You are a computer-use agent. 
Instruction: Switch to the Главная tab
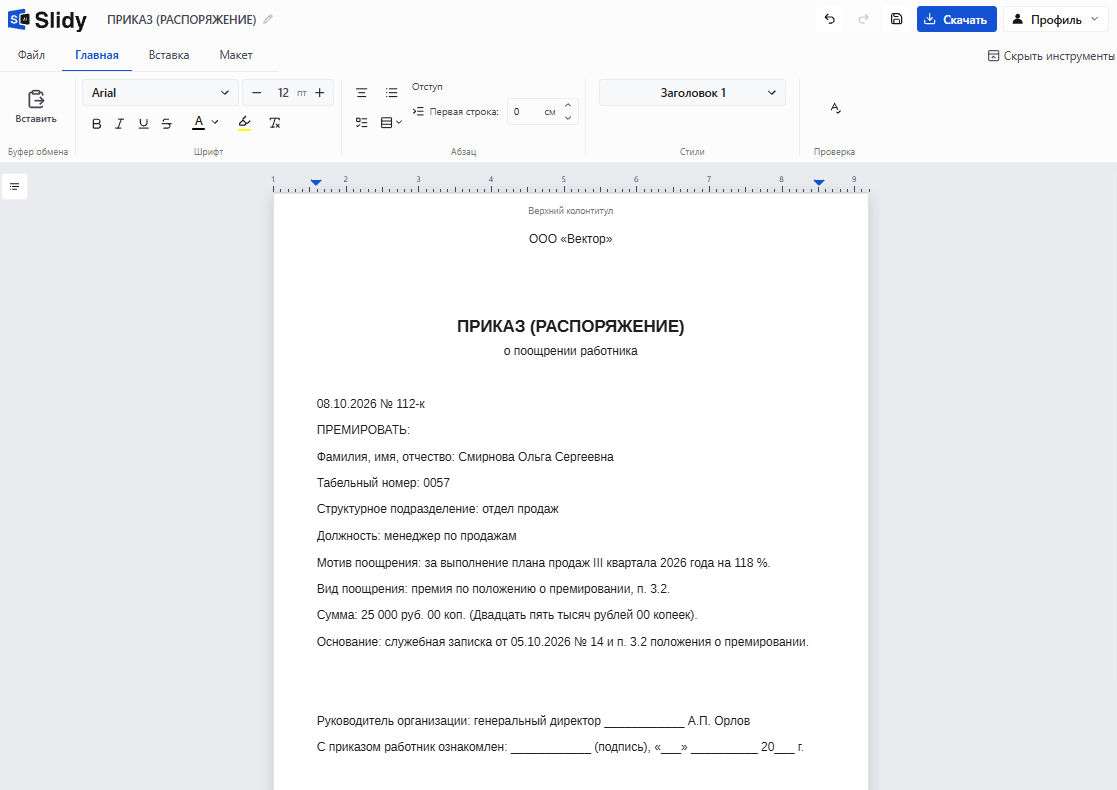(97, 55)
